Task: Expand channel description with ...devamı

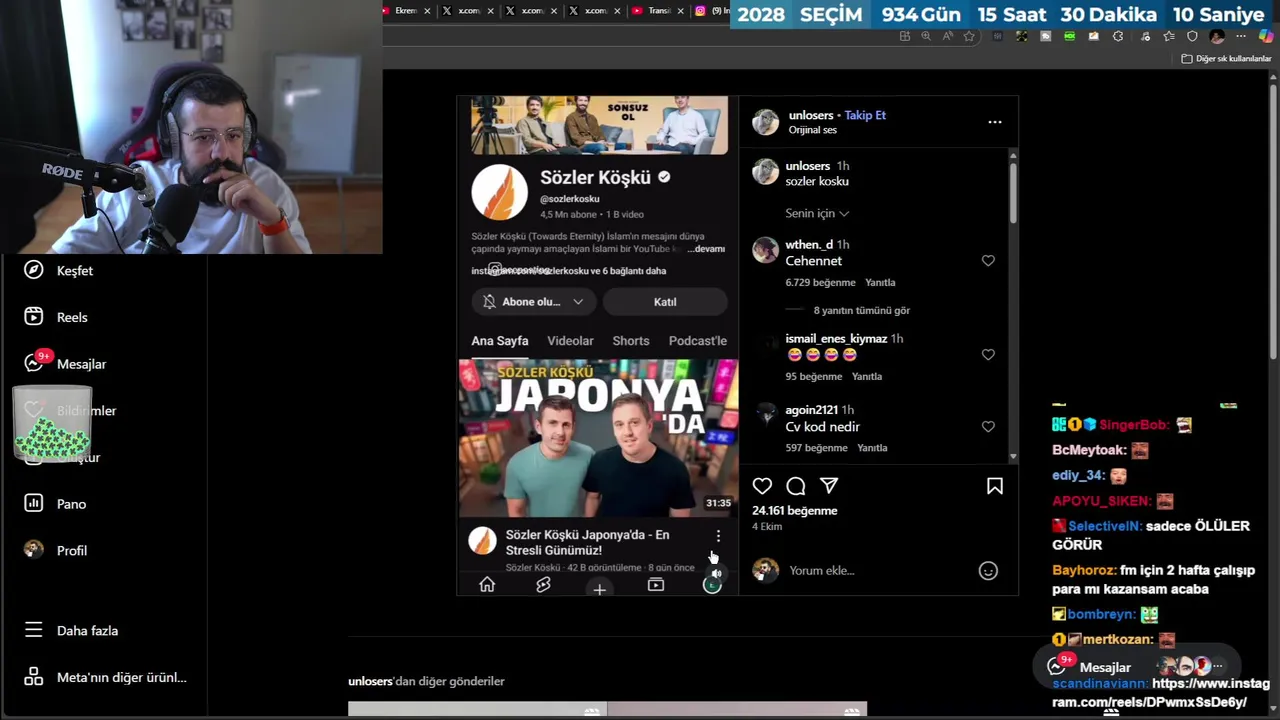Action: coord(706,249)
